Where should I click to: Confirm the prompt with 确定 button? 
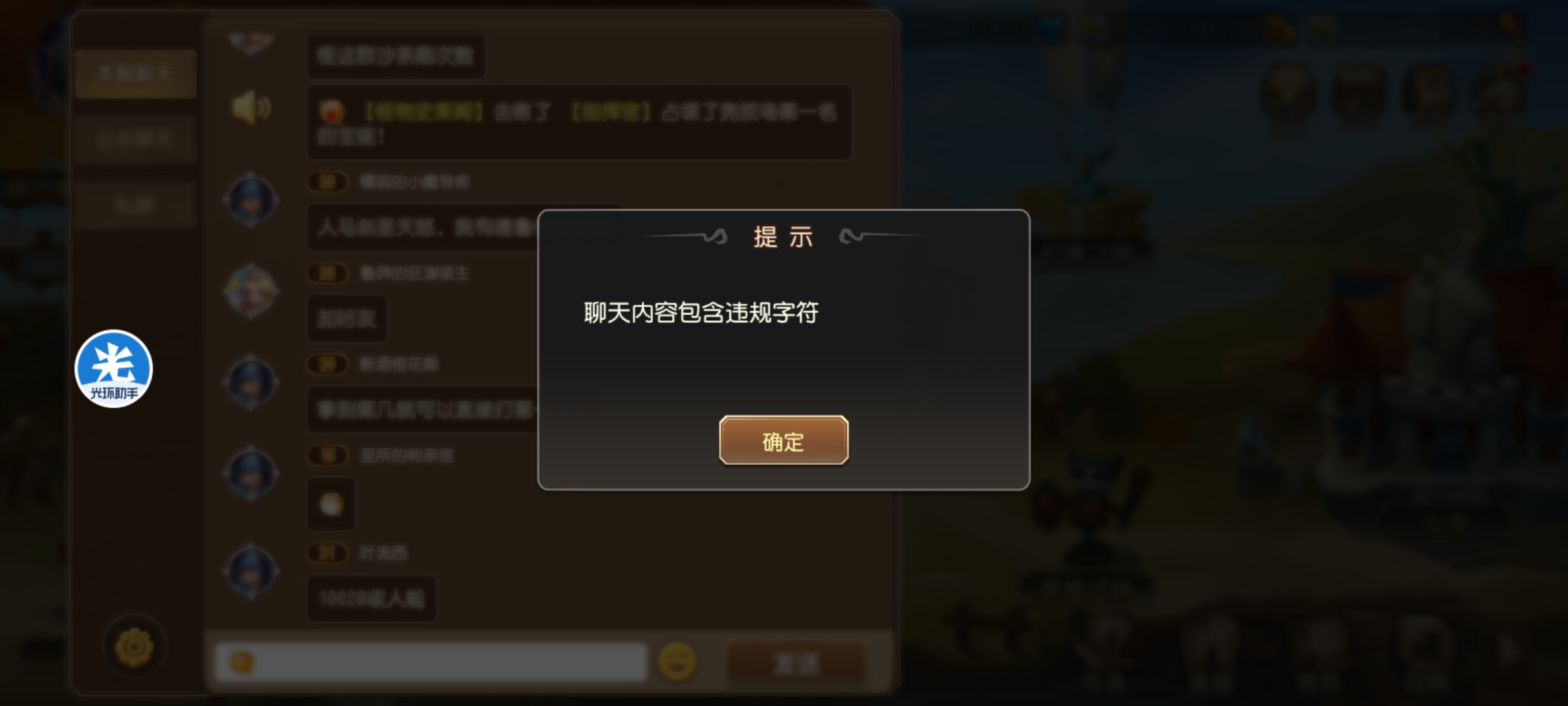coord(783,441)
